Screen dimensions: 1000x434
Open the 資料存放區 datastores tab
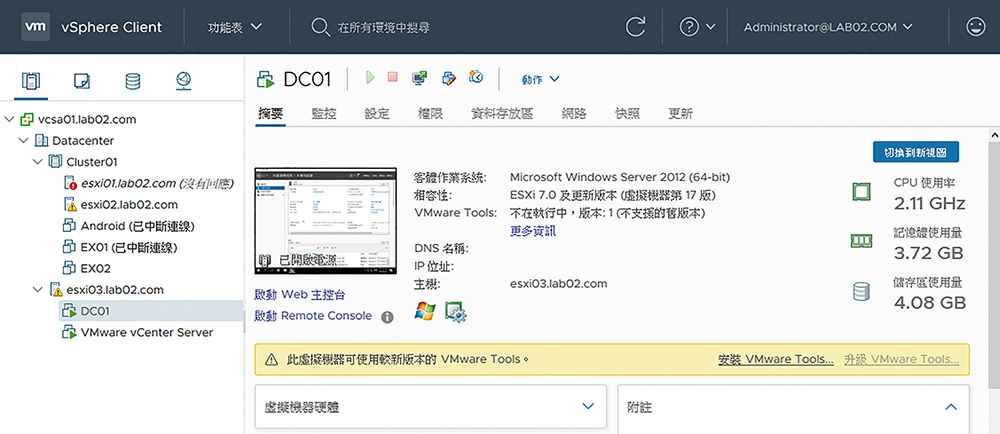pyautogui.click(x=502, y=114)
